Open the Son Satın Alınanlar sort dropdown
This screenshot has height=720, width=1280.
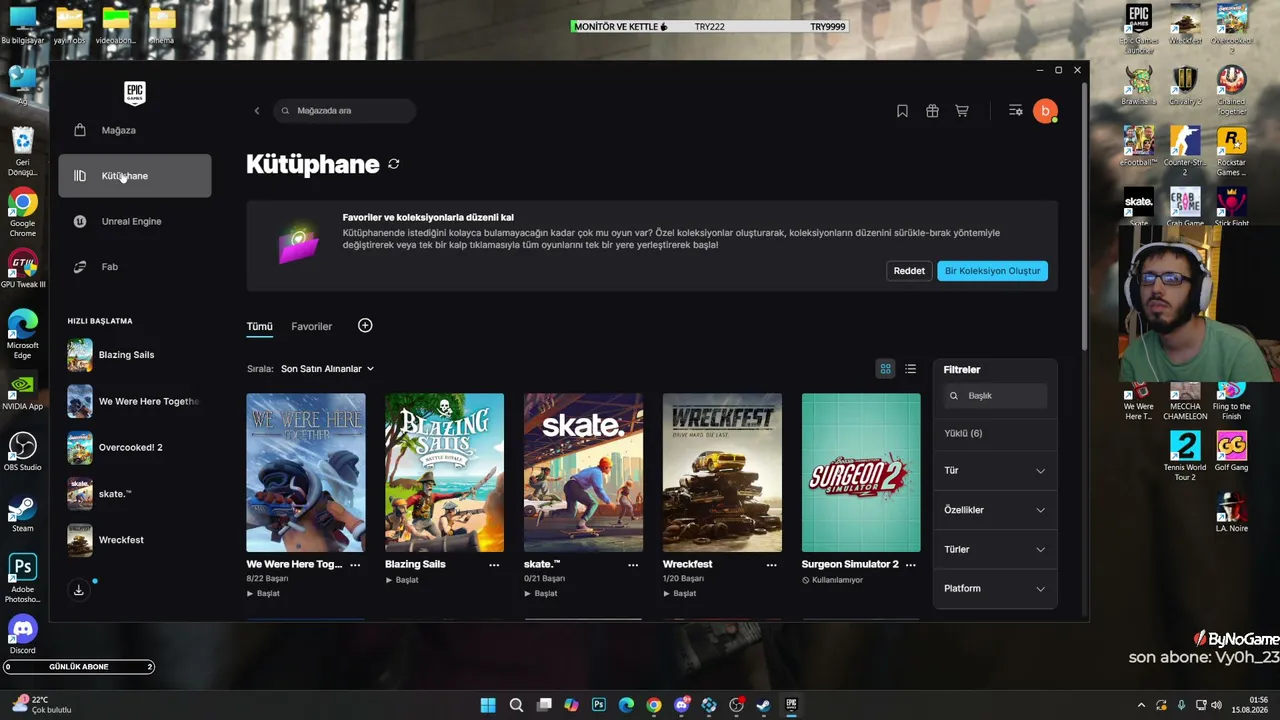(327, 369)
